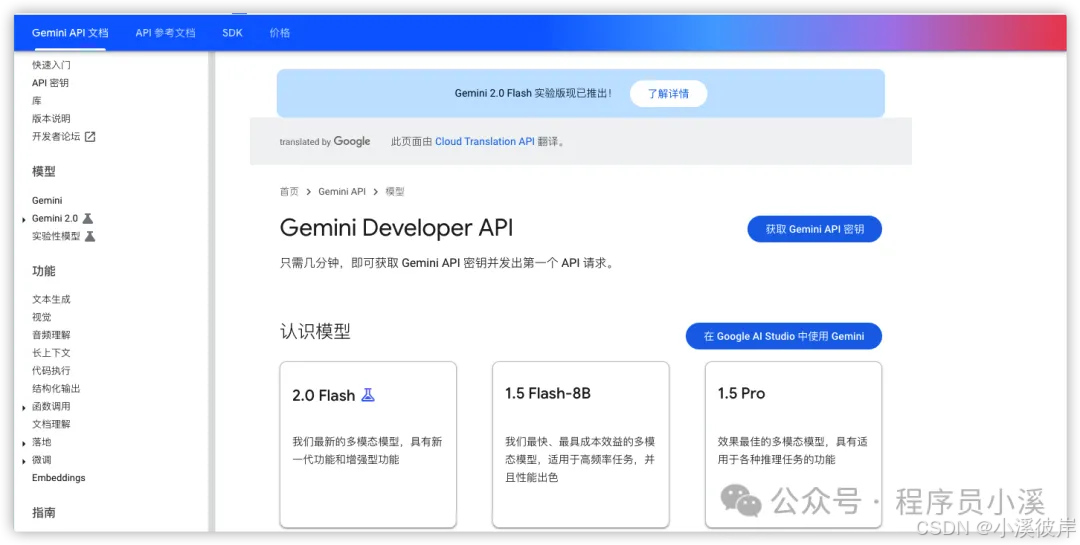Click the 模型 breadcrumb

pos(395,192)
